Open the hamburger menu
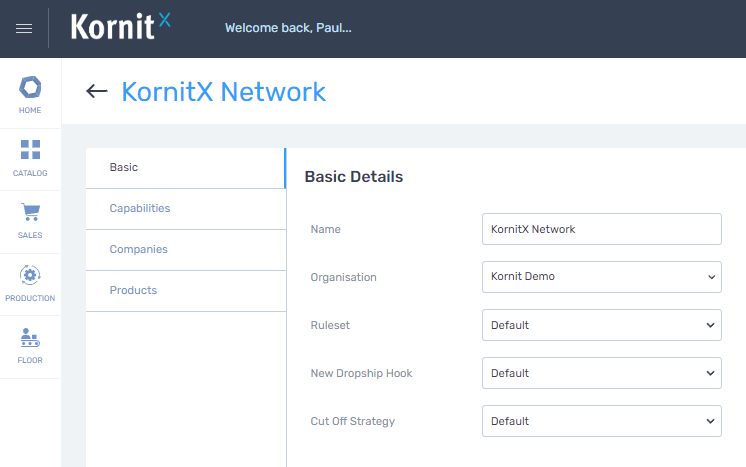The width and height of the screenshot is (746, 467). (x=24, y=29)
